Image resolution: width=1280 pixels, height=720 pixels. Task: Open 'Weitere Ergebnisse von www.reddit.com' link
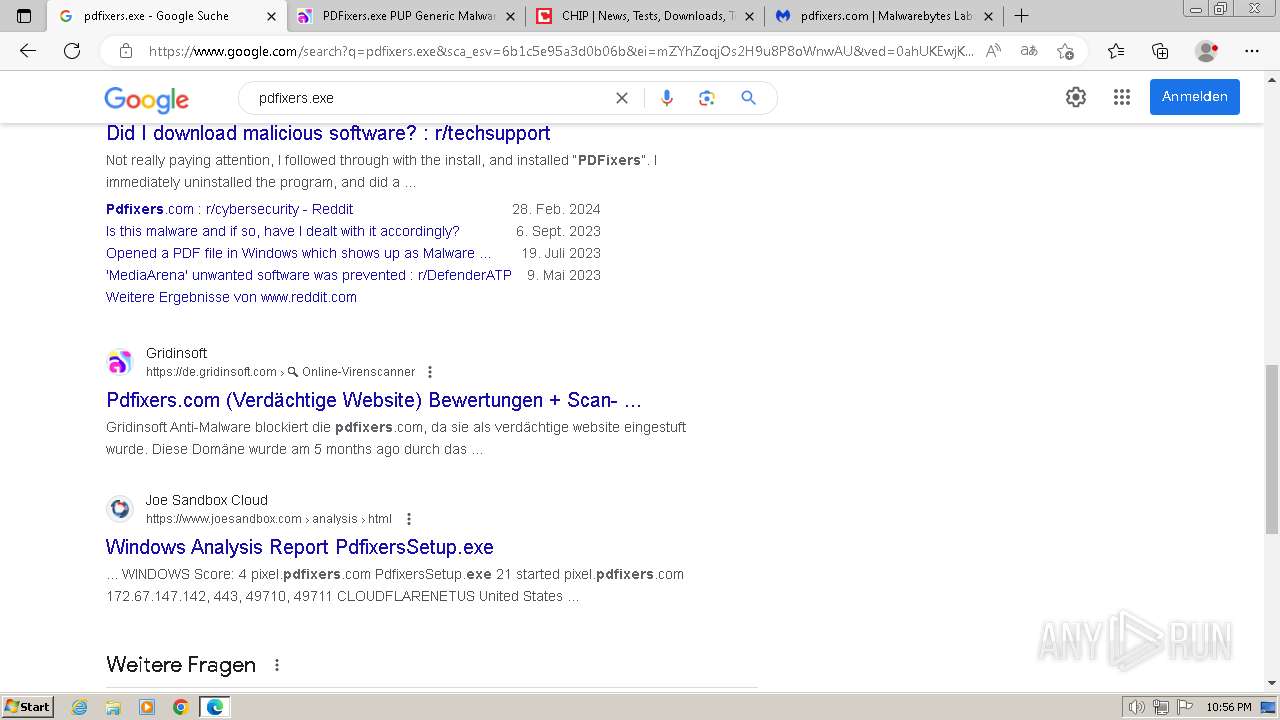231,297
